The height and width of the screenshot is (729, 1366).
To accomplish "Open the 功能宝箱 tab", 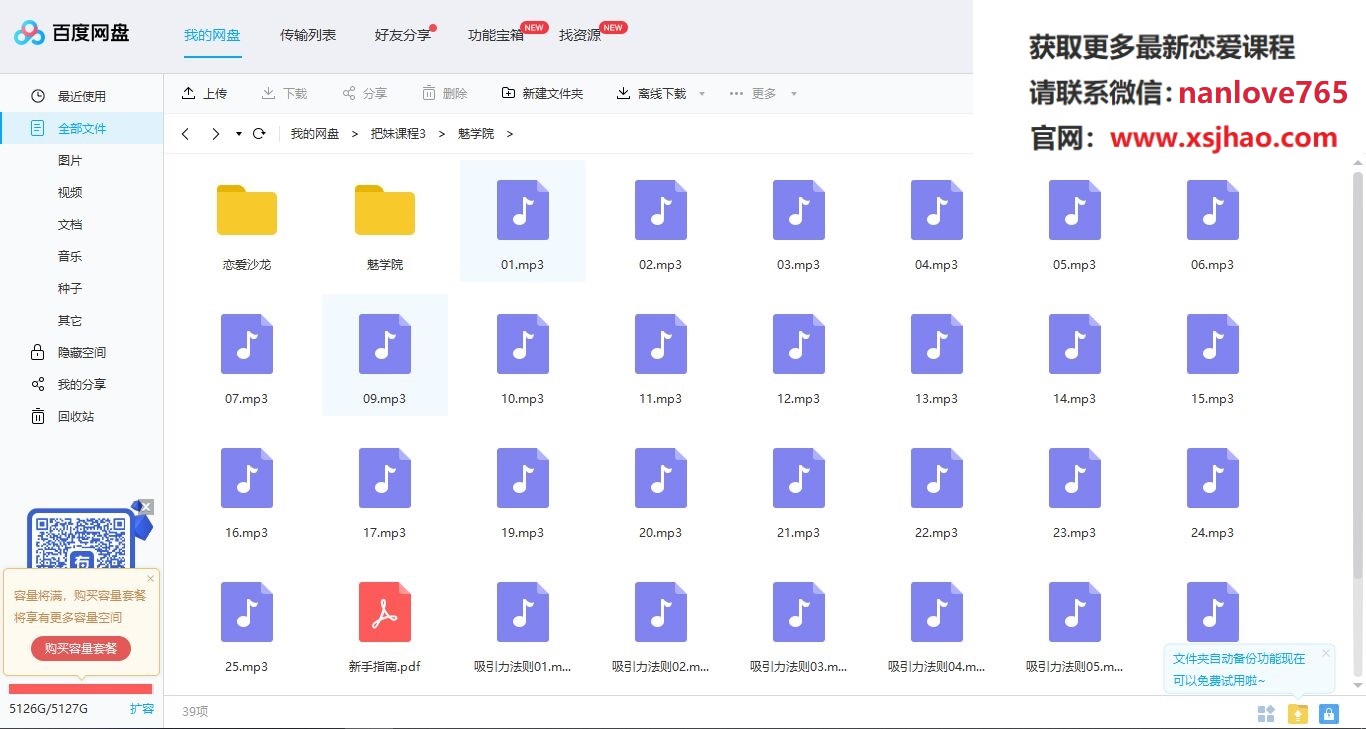I will [496, 35].
